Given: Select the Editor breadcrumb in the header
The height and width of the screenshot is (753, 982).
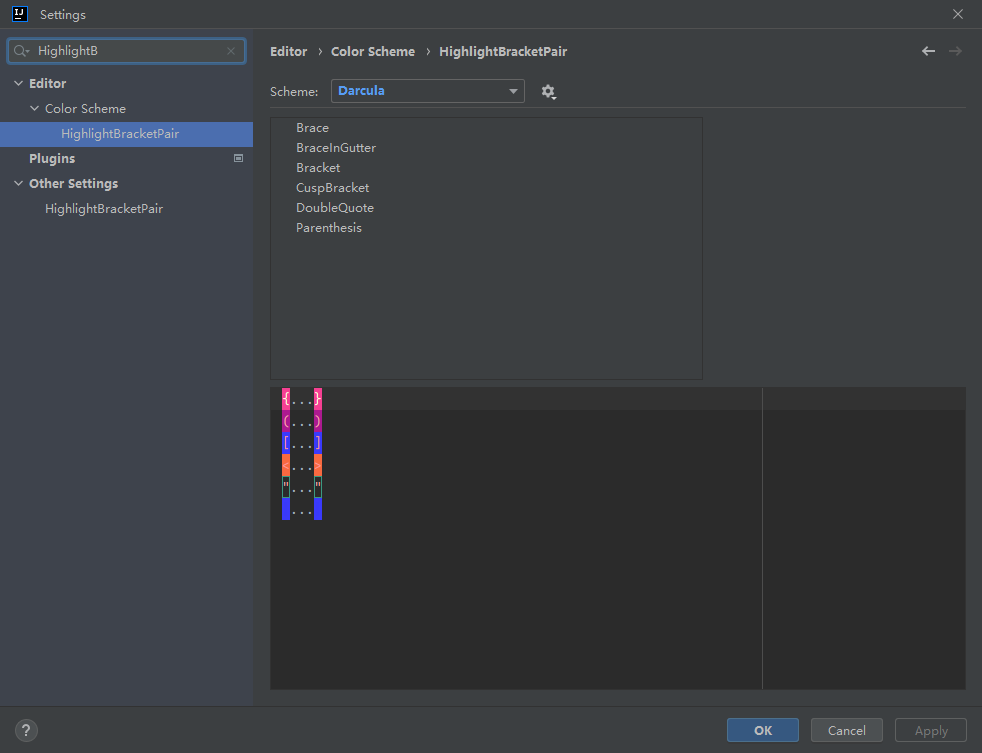Looking at the screenshot, I should pos(288,51).
